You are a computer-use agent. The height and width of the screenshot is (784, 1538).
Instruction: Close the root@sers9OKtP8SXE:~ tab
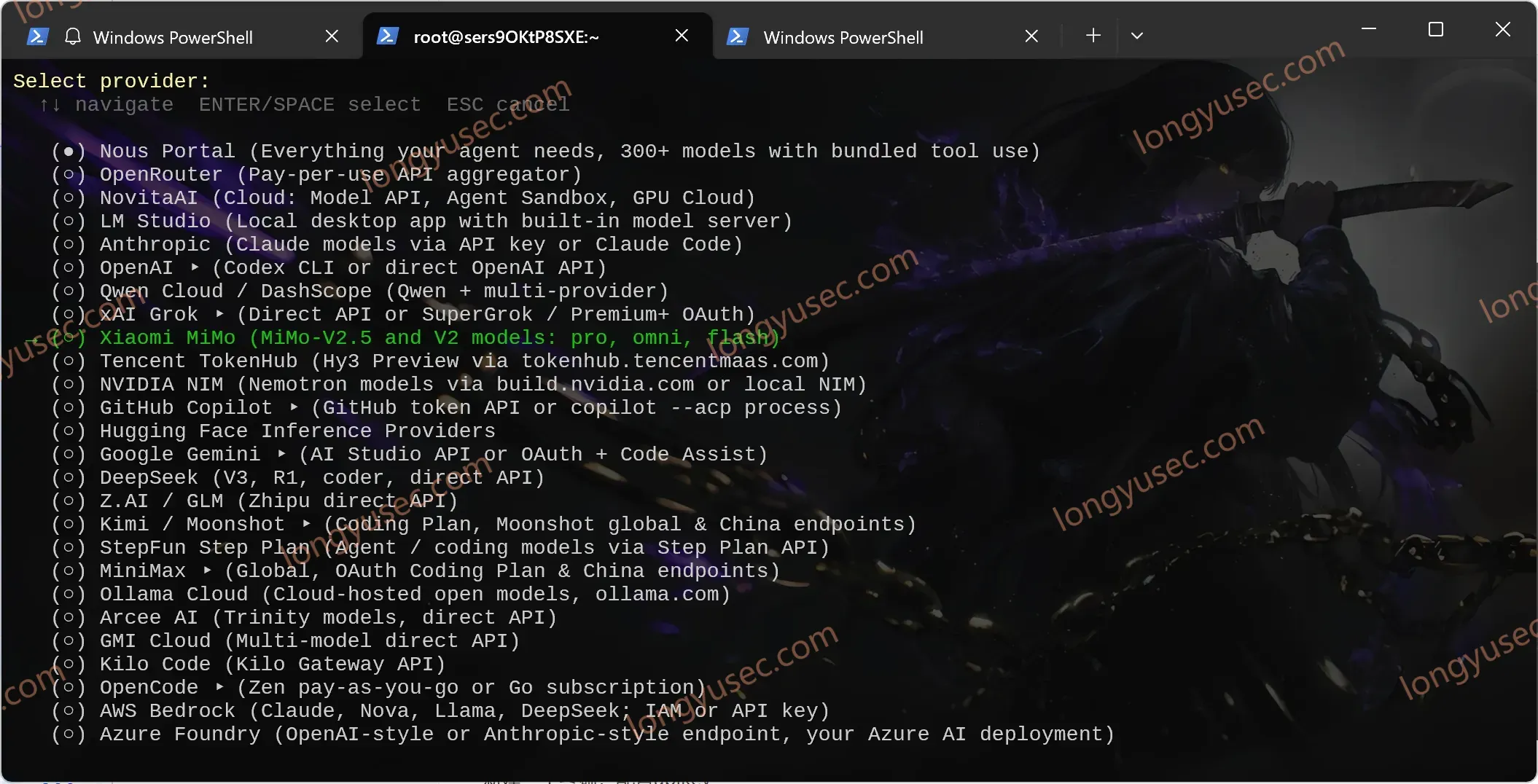pyautogui.click(x=682, y=36)
